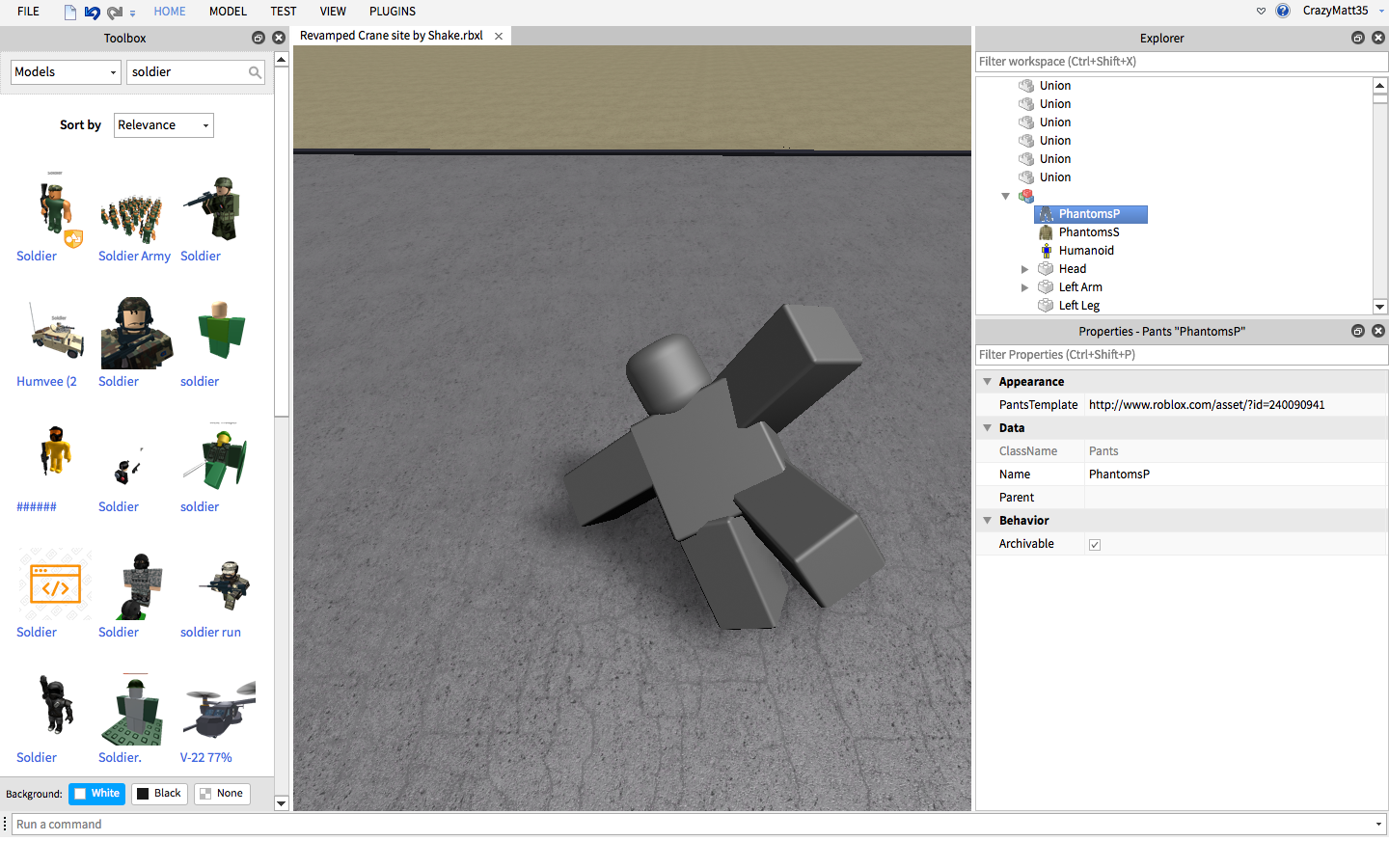
Task: Open the quick access toolbar dropdown arrow
Action: coord(132,13)
